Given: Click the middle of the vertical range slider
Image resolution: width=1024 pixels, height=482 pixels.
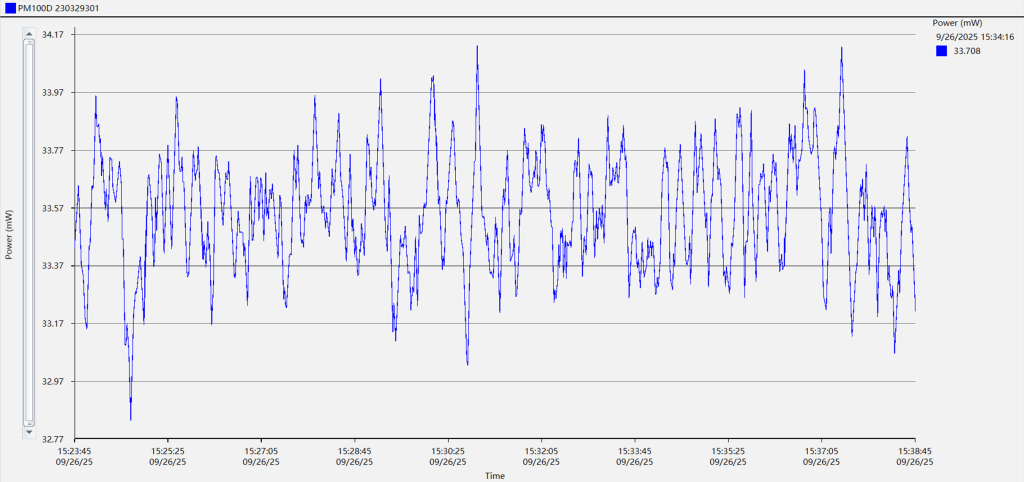Looking at the screenshot, I should coord(29,234).
